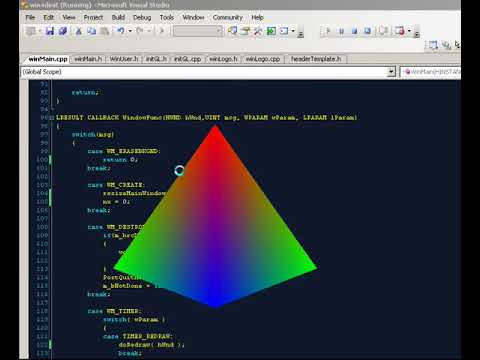
Task: Click the Other Windows toolbar icon
Action: tap(284, 31)
